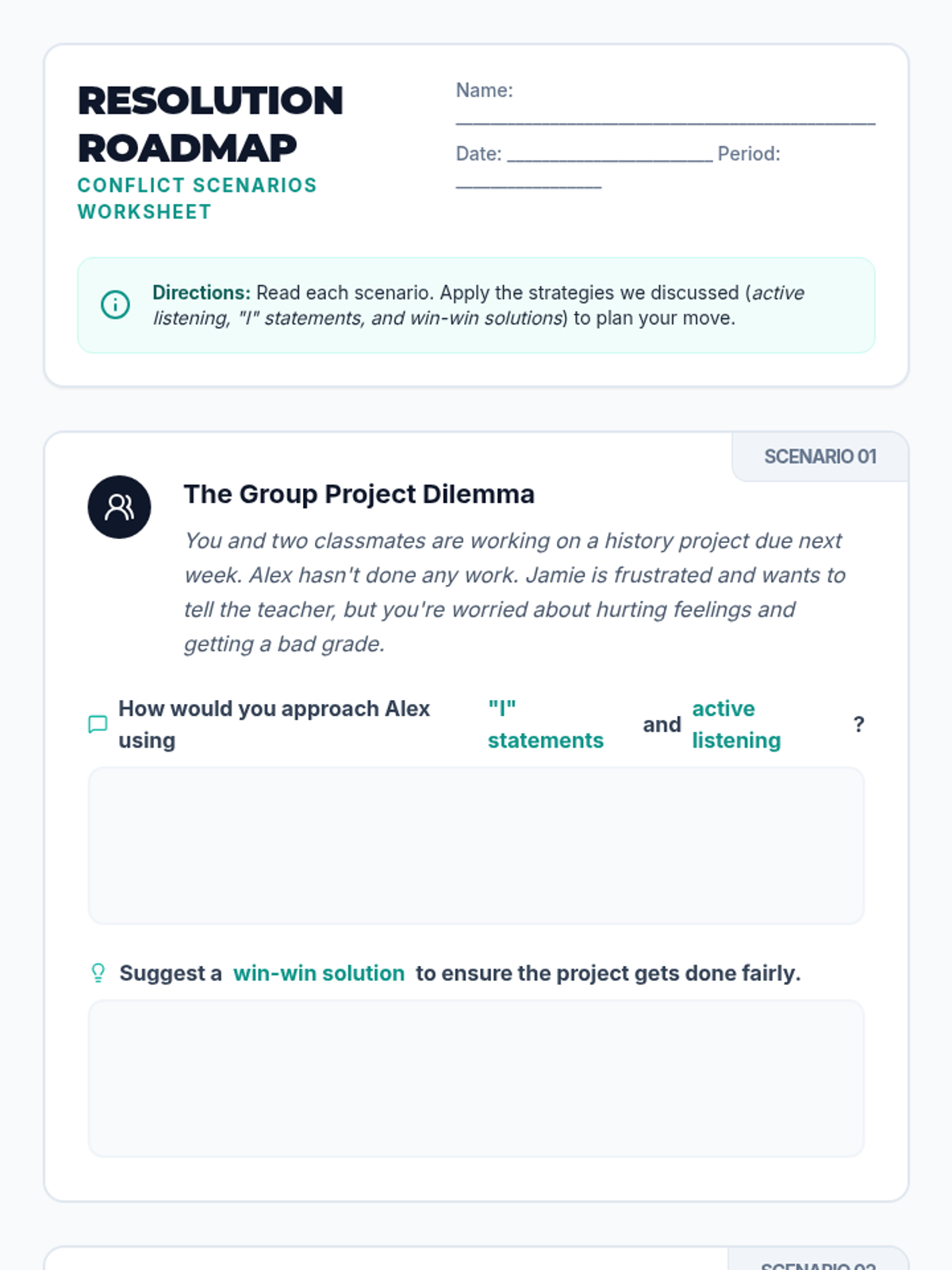952x1270 pixels.
Task: Click the Name blank line field
Action: [x=666, y=117]
